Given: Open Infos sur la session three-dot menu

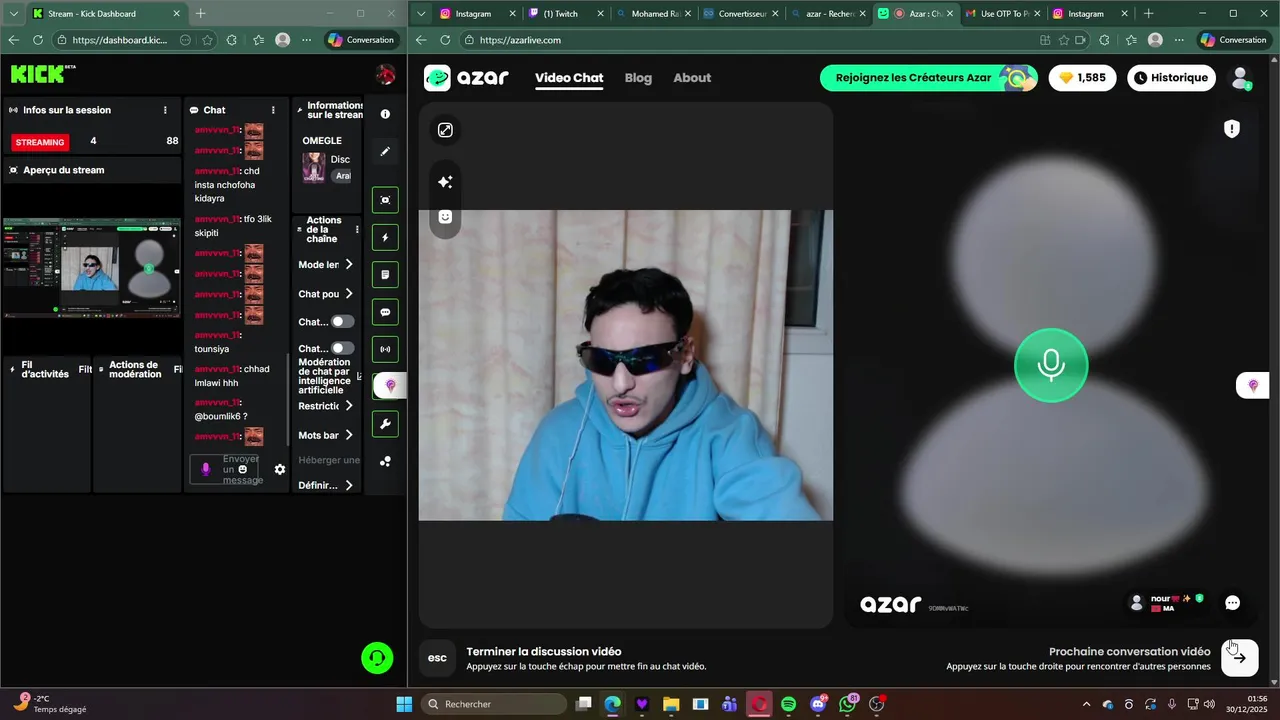Looking at the screenshot, I should 166,110.
